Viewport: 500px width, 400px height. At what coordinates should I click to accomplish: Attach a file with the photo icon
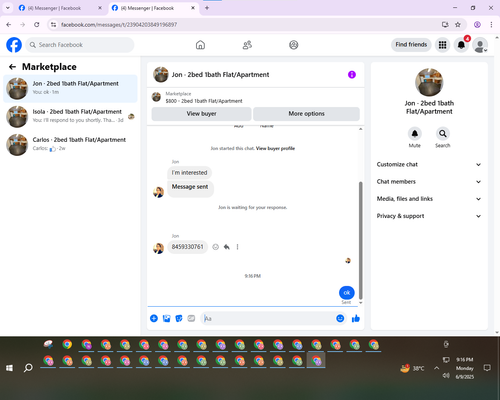[x=166, y=318]
